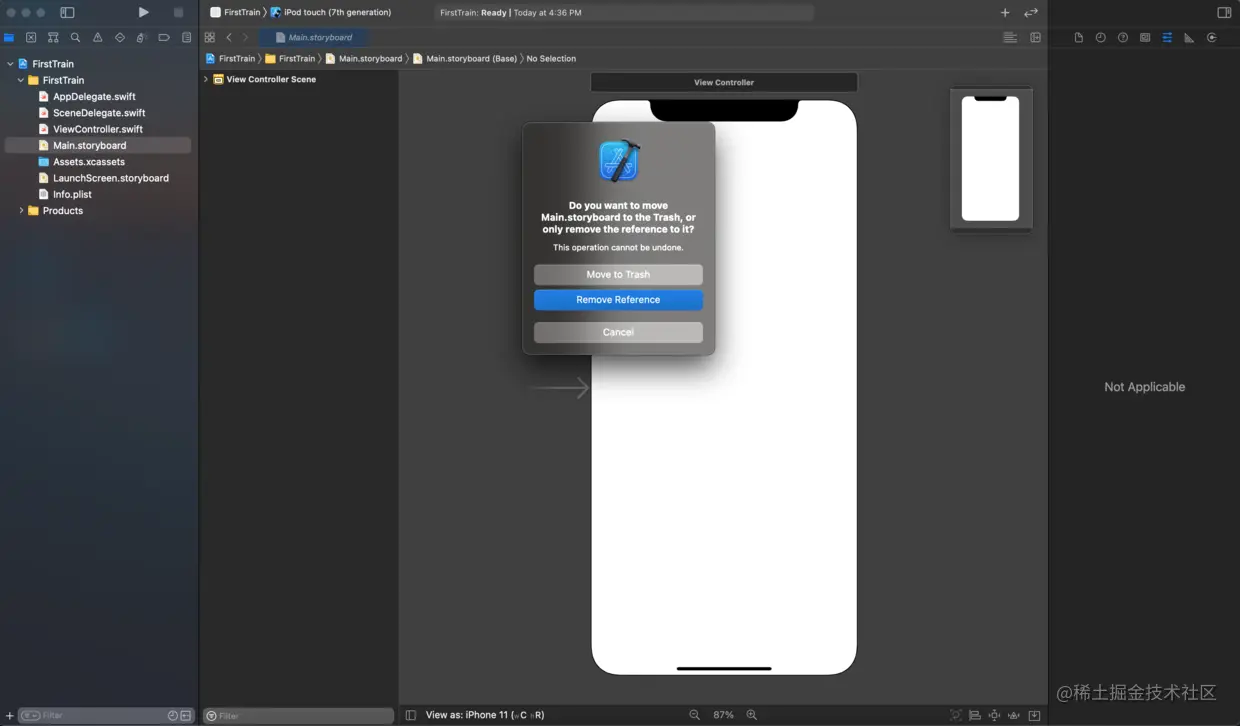Expand View Controller Scene in outline
The height and width of the screenshot is (726, 1240).
tap(206, 79)
